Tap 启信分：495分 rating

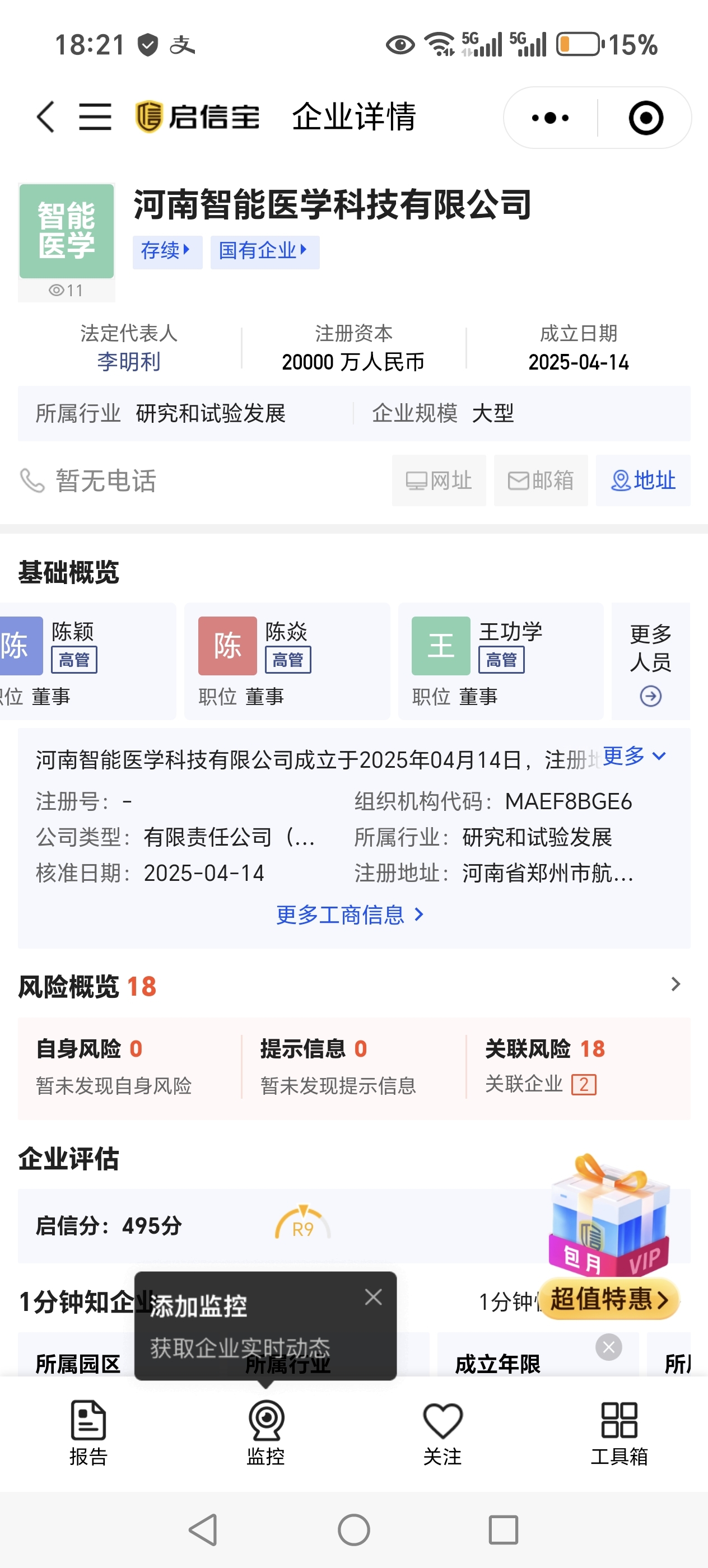point(109,1225)
